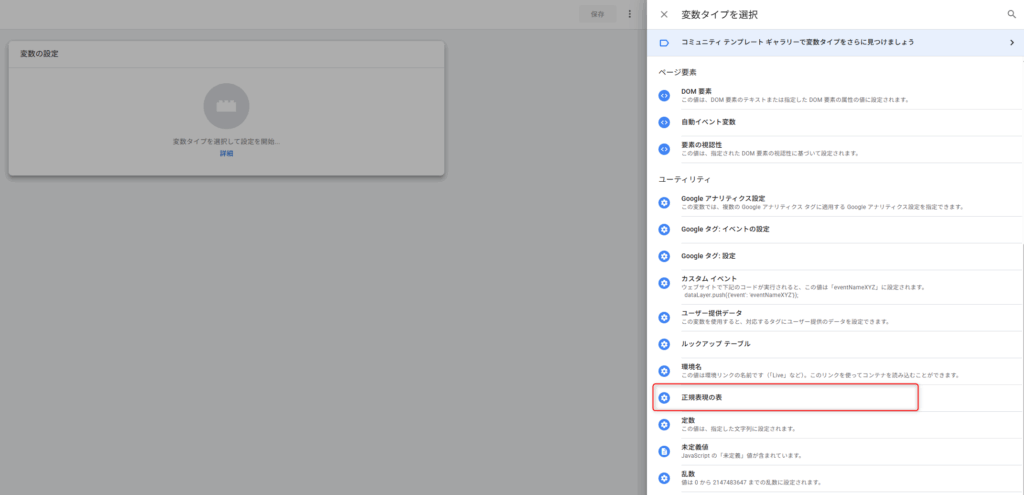Select ルックアップ テーブル variable type
The image size is (1024, 495).
pyautogui.click(x=715, y=344)
